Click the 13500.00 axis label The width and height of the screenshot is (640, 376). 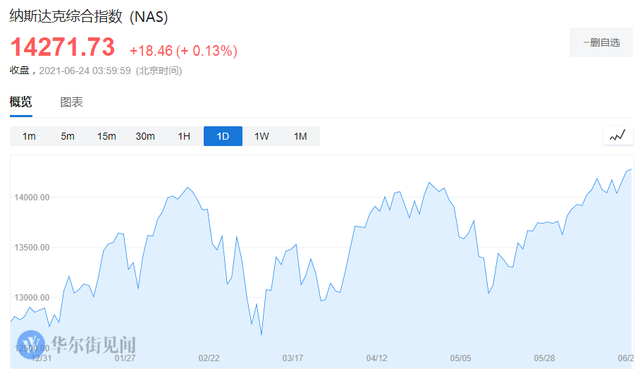tap(32, 247)
